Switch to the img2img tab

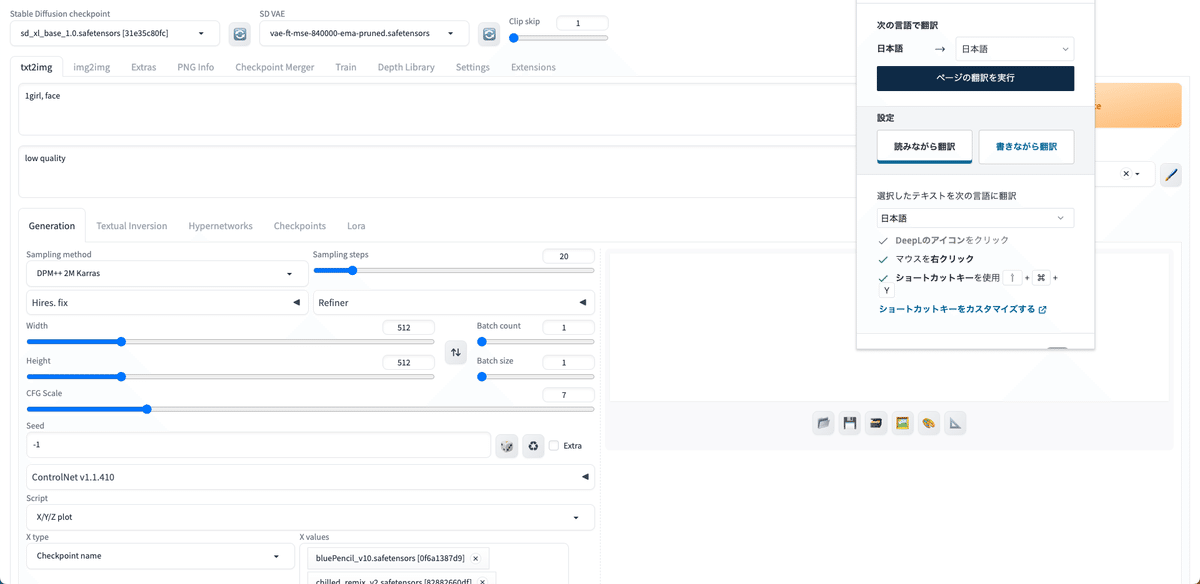tap(92, 67)
